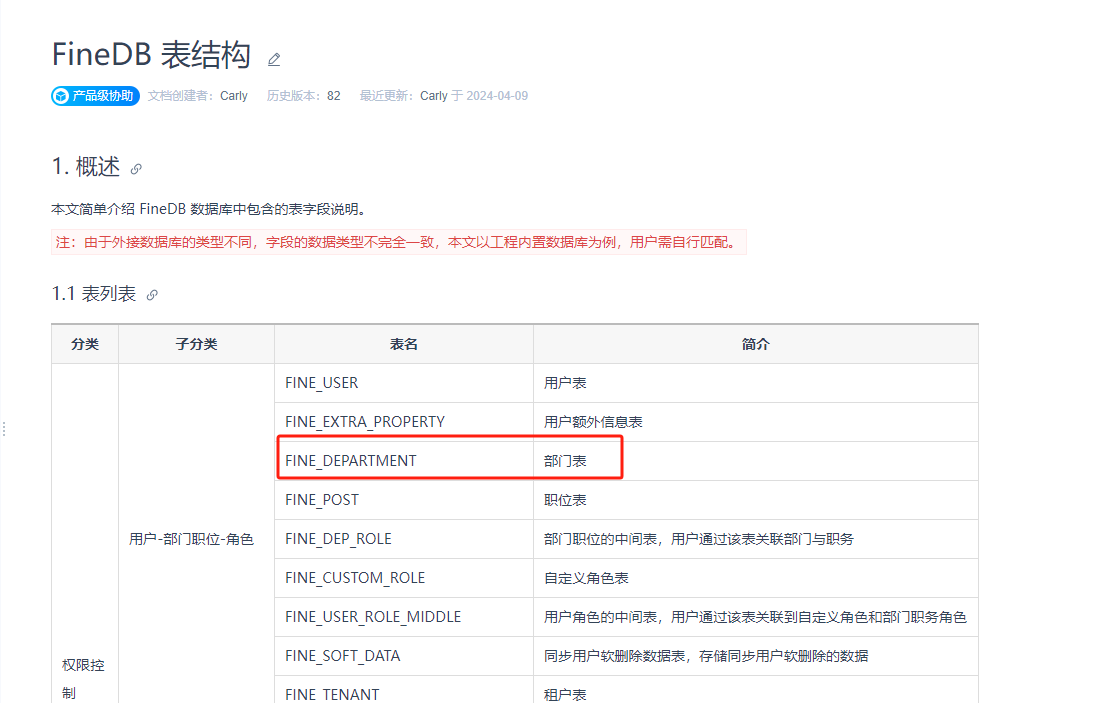Select the FINE_CUSTOM_ROLE table name cell

tap(403, 578)
